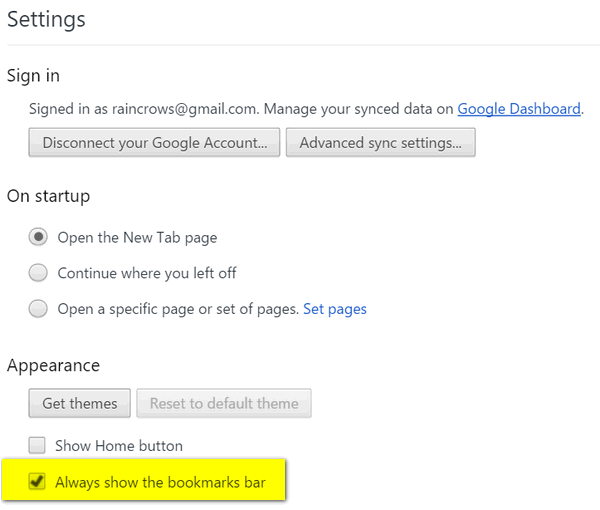The width and height of the screenshot is (600, 510).
Task: Click the Settings page heading
Action: click(46, 19)
